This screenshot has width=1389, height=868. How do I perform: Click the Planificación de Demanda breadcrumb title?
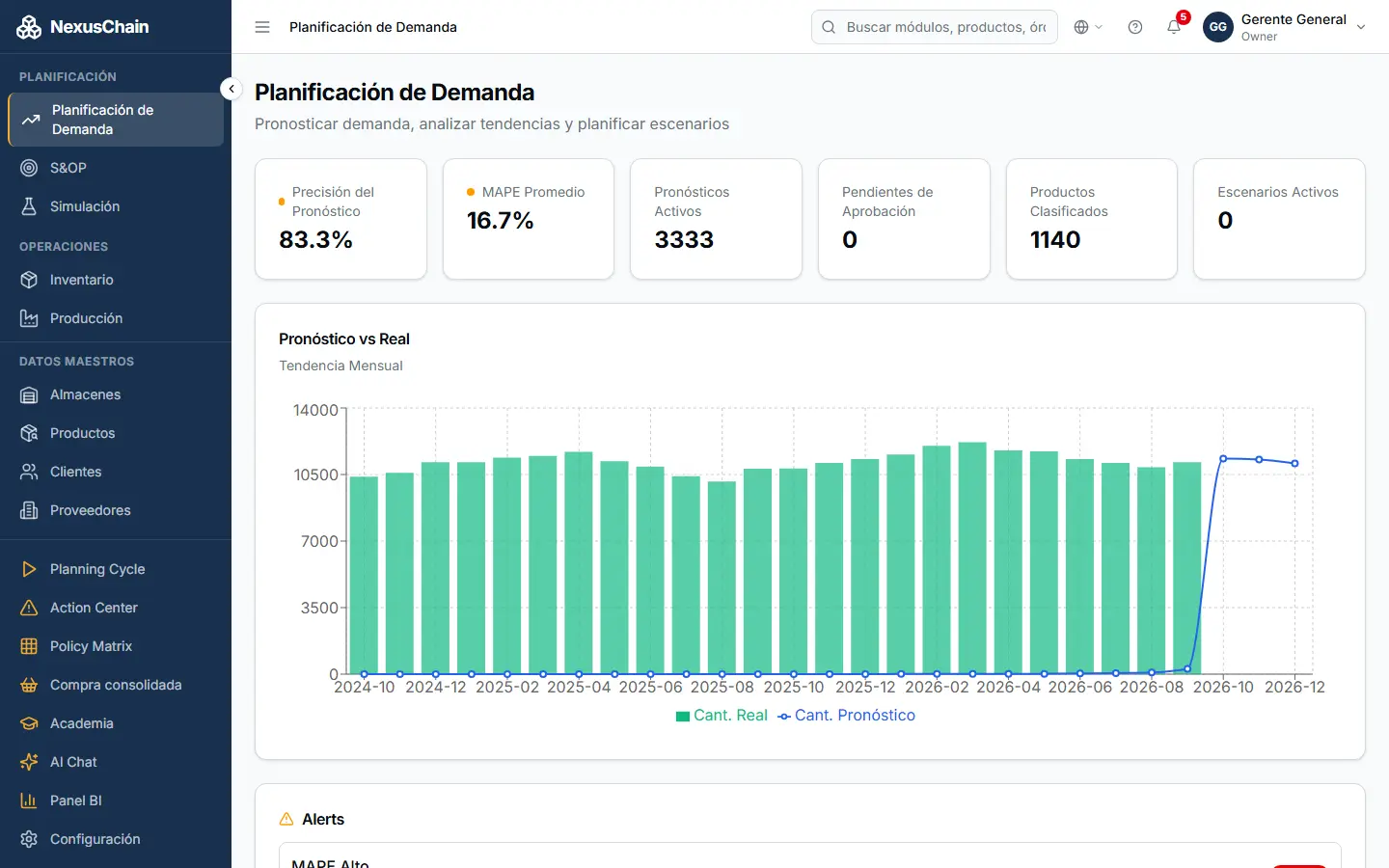tap(373, 27)
